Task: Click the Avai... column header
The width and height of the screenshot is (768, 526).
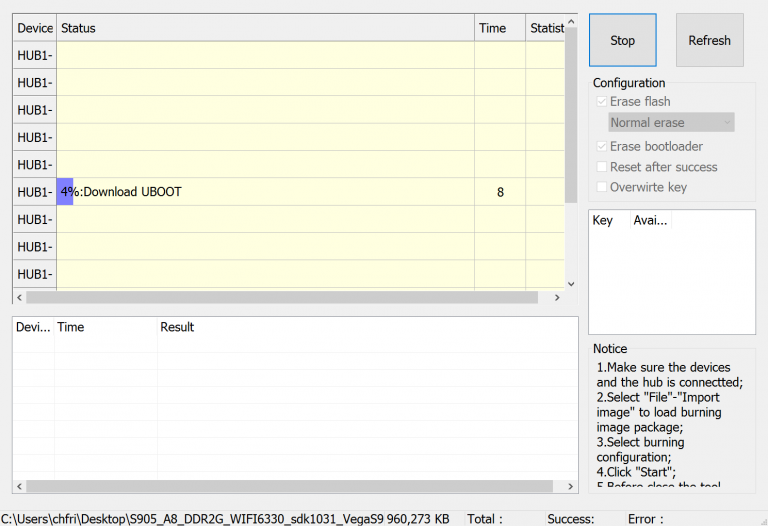Action: [x=650, y=220]
